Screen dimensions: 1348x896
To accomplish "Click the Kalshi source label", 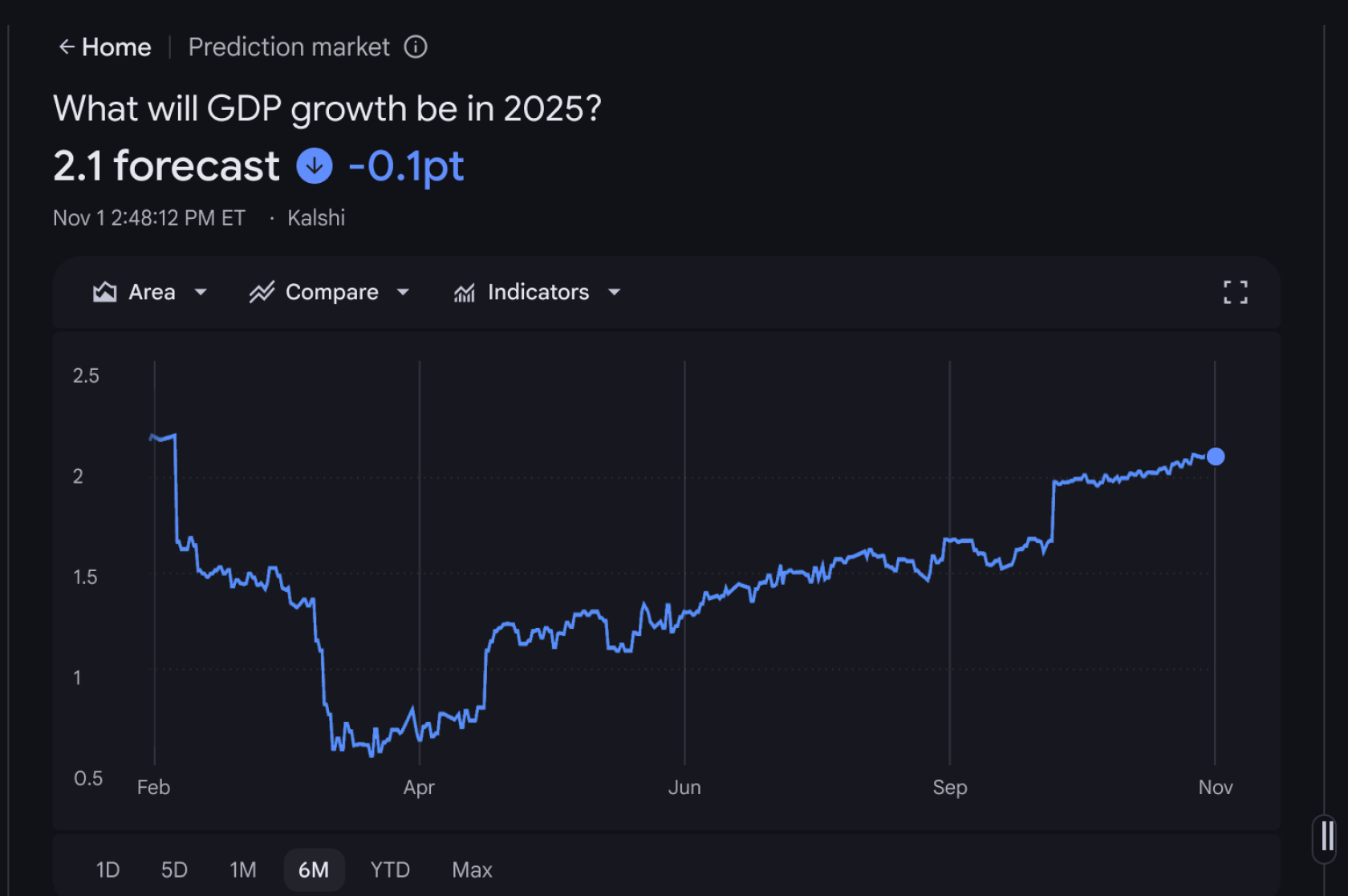I will point(316,217).
